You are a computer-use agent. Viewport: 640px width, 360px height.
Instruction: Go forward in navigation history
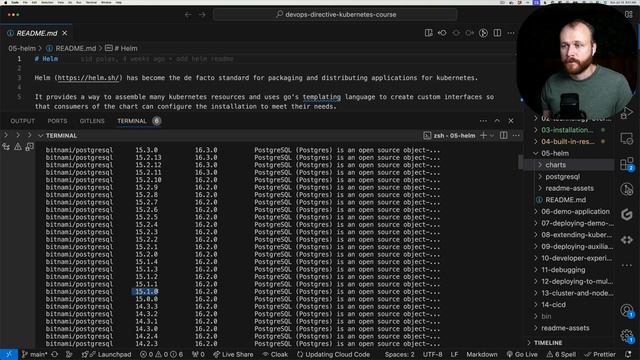202,15
